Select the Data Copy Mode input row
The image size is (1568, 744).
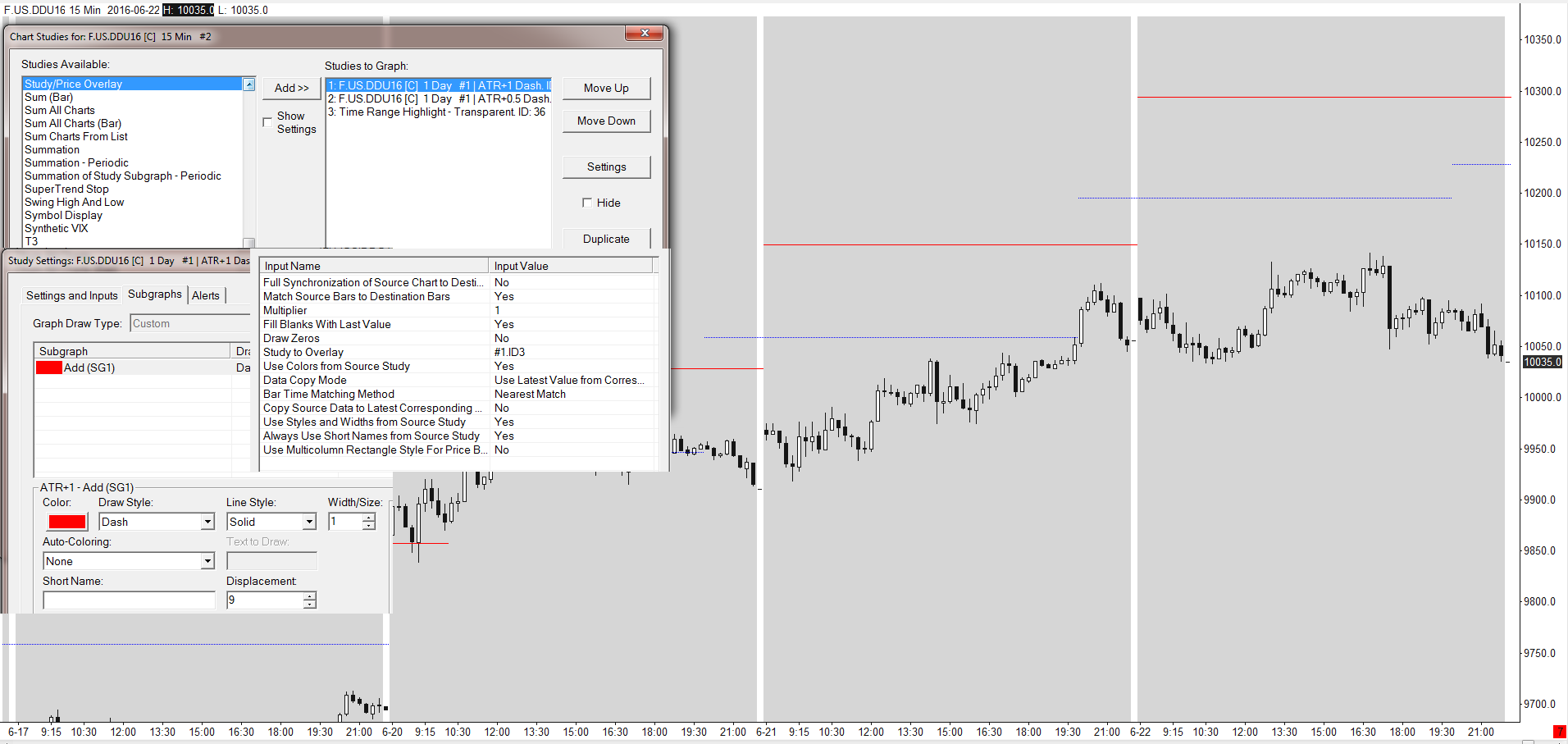tap(458, 380)
